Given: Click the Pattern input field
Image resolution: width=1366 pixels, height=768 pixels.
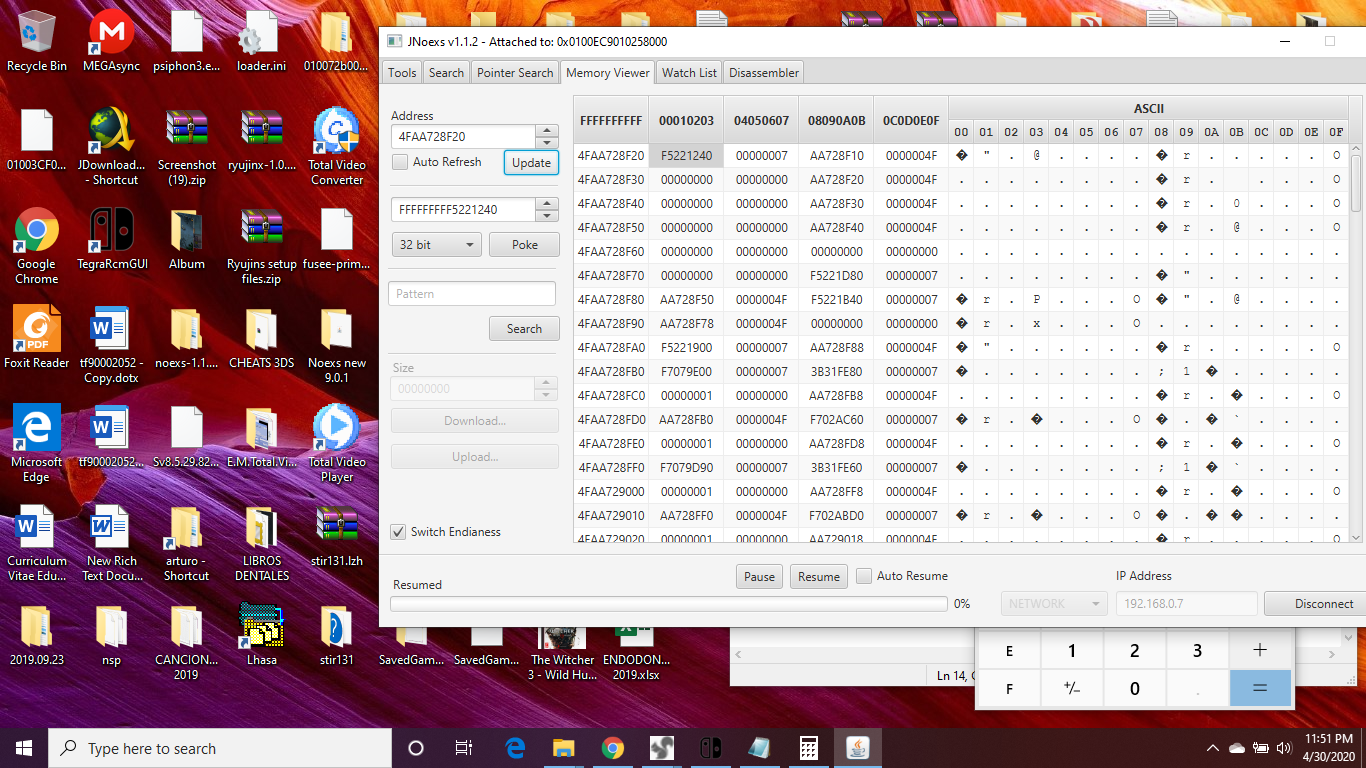Looking at the screenshot, I should tap(472, 294).
